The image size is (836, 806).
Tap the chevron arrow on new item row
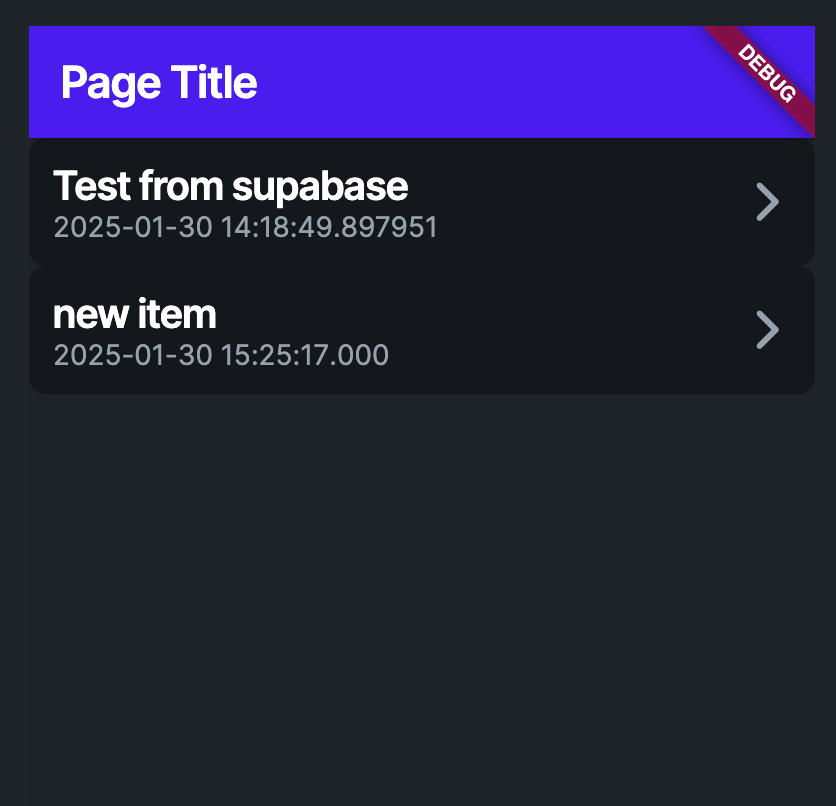tap(768, 330)
